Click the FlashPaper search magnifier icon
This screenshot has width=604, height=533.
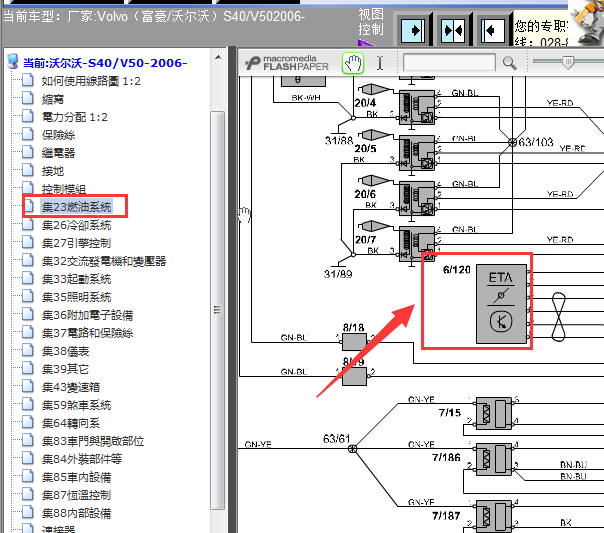click(x=509, y=63)
